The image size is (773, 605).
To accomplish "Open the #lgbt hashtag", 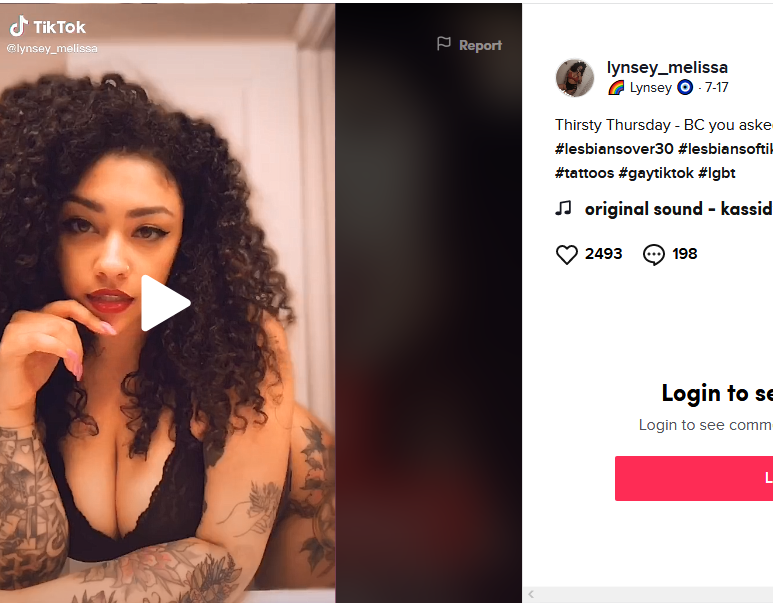I will [x=717, y=173].
